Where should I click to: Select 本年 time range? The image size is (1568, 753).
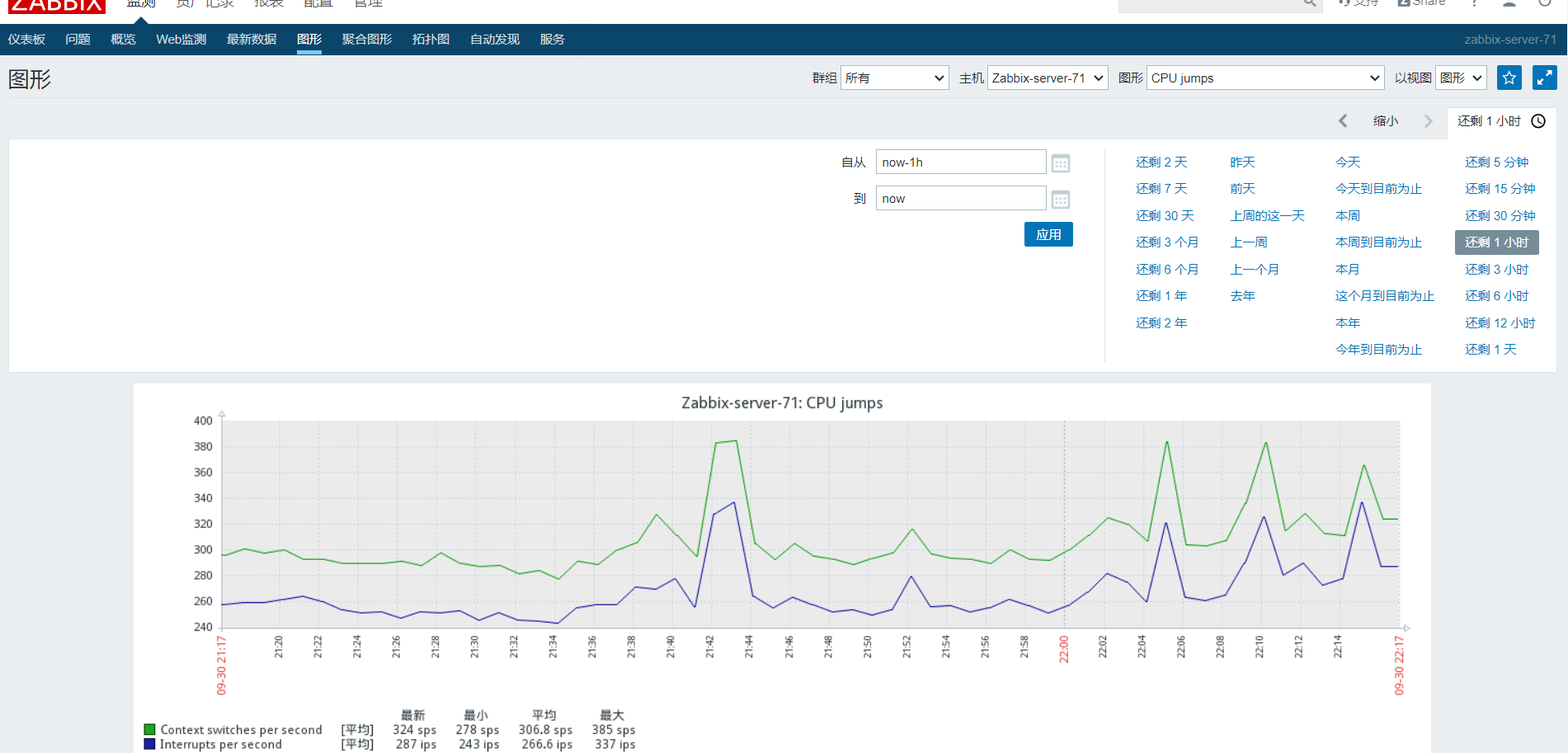[x=1348, y=323]
